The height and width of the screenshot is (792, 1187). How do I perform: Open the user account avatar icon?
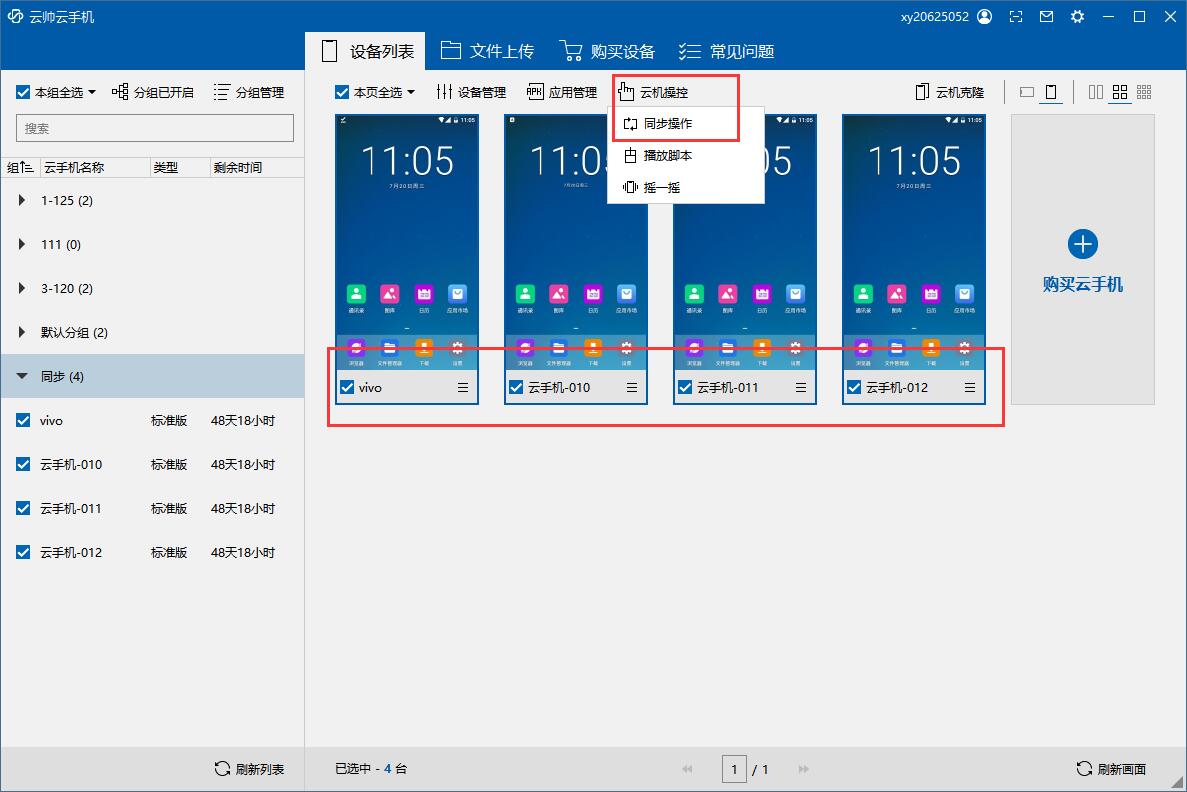tap(985, 17)
